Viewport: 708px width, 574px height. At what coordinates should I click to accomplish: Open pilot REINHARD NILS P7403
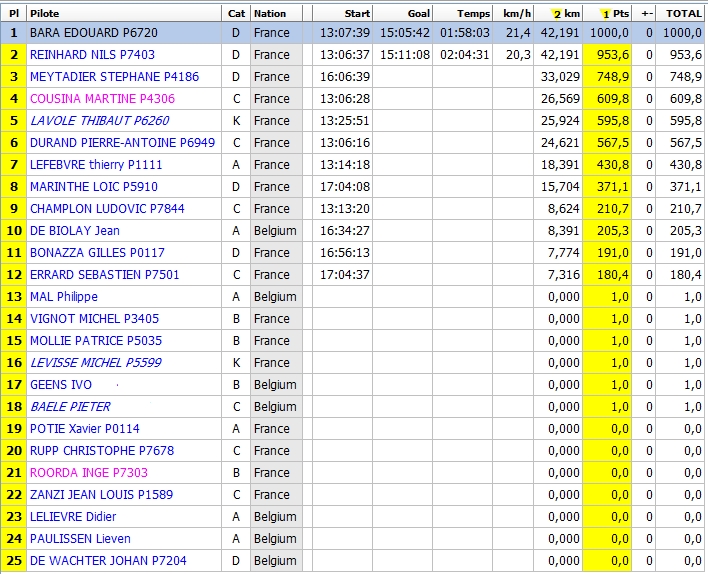(92, 54)
